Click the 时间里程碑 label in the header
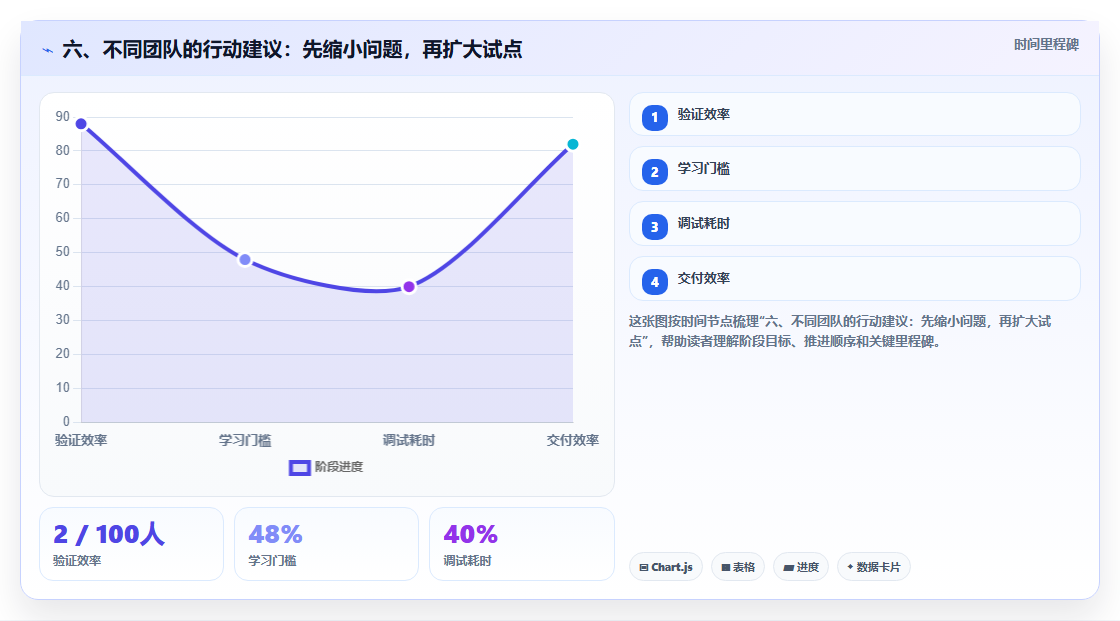The width and height of the screenshot is (1120, 621). tap(1046, 44)
